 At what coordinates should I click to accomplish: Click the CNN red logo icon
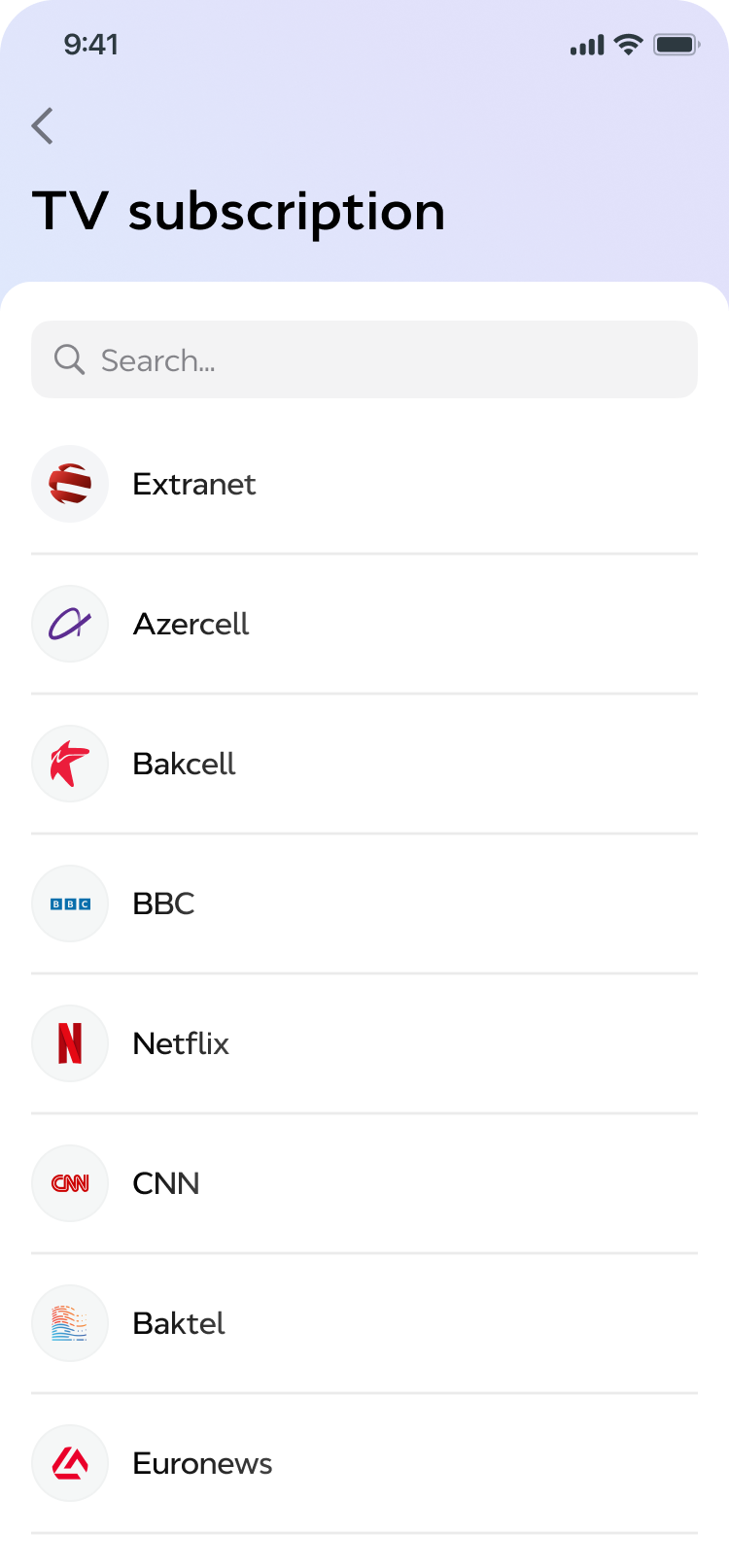tap(70, 1183)
